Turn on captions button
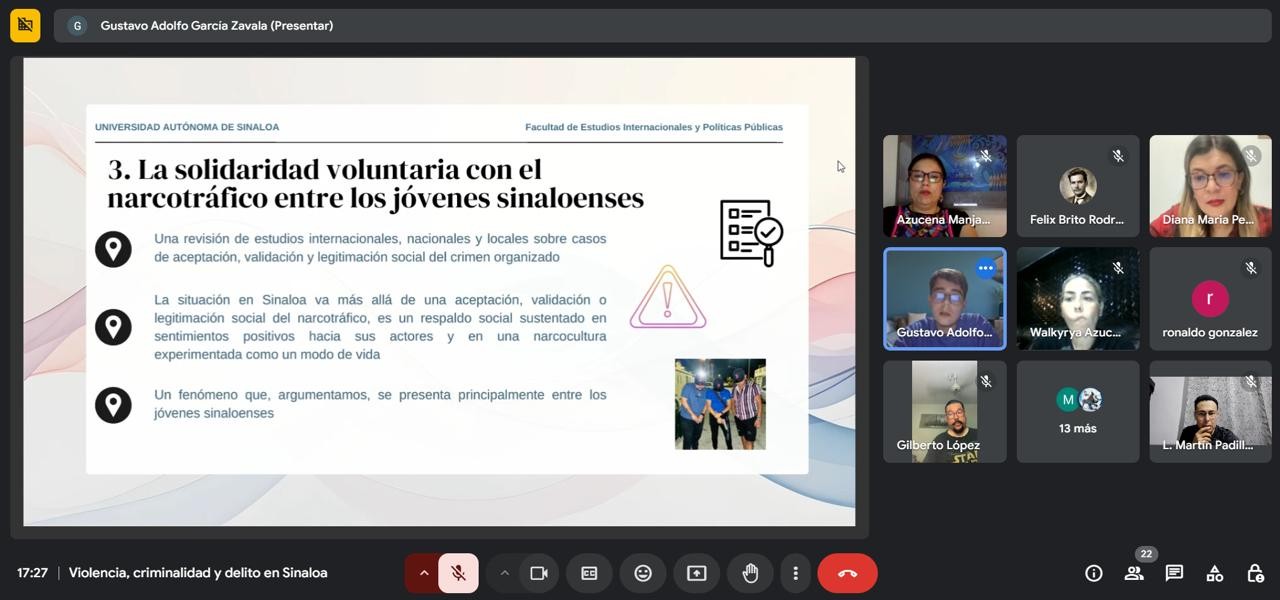Viewport: 1280px width, 600px height. [589, 573]
